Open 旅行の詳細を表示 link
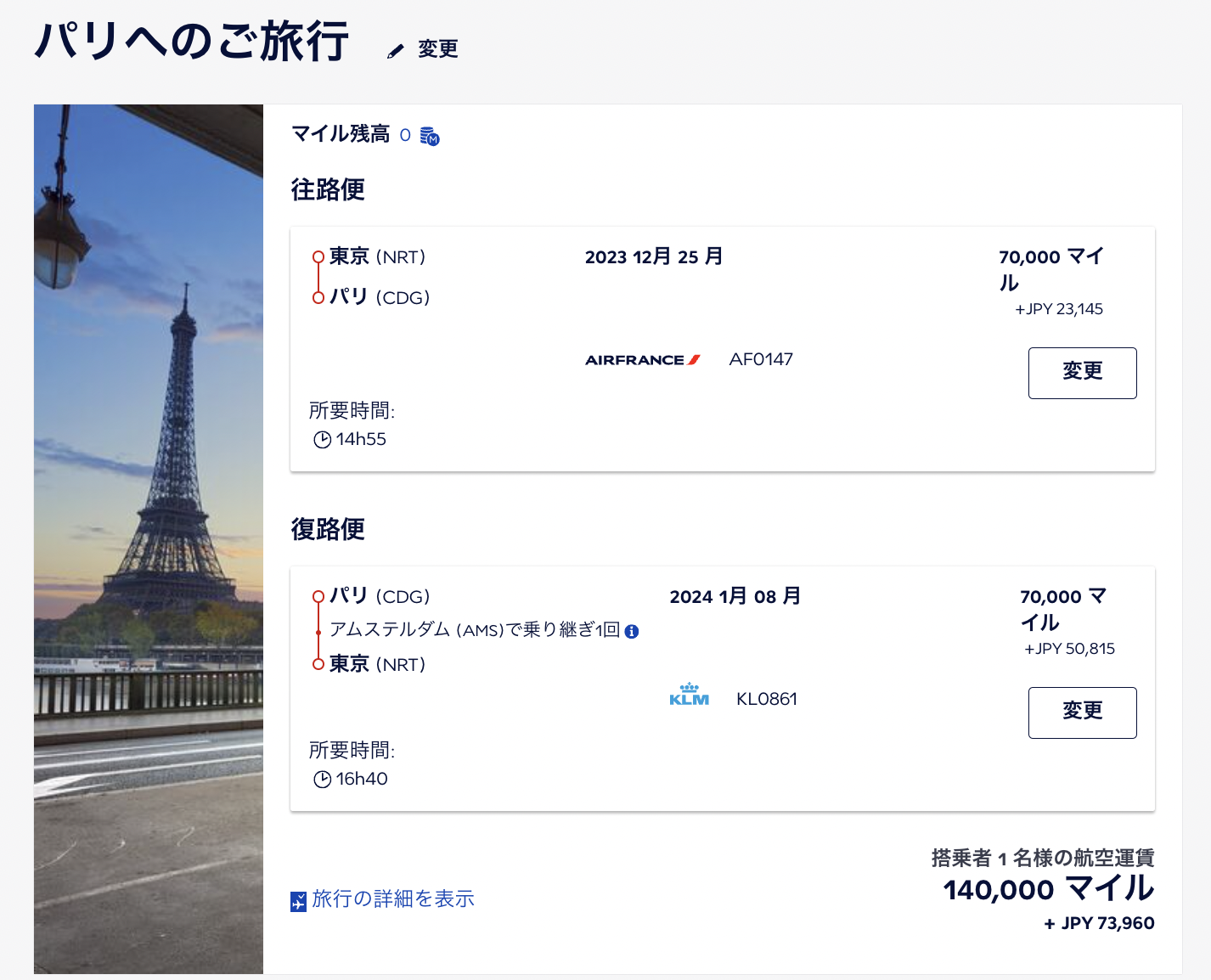Viewport: 1211px width, 980px height. pos(393,898)
